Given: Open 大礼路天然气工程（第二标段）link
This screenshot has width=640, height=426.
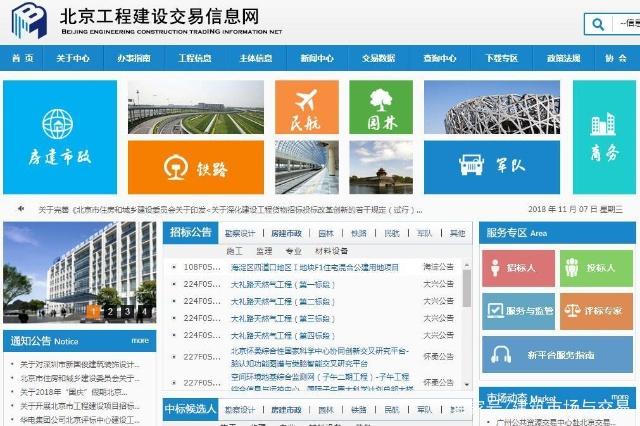Looking at the screenshot, I should [x=283, y=302].
